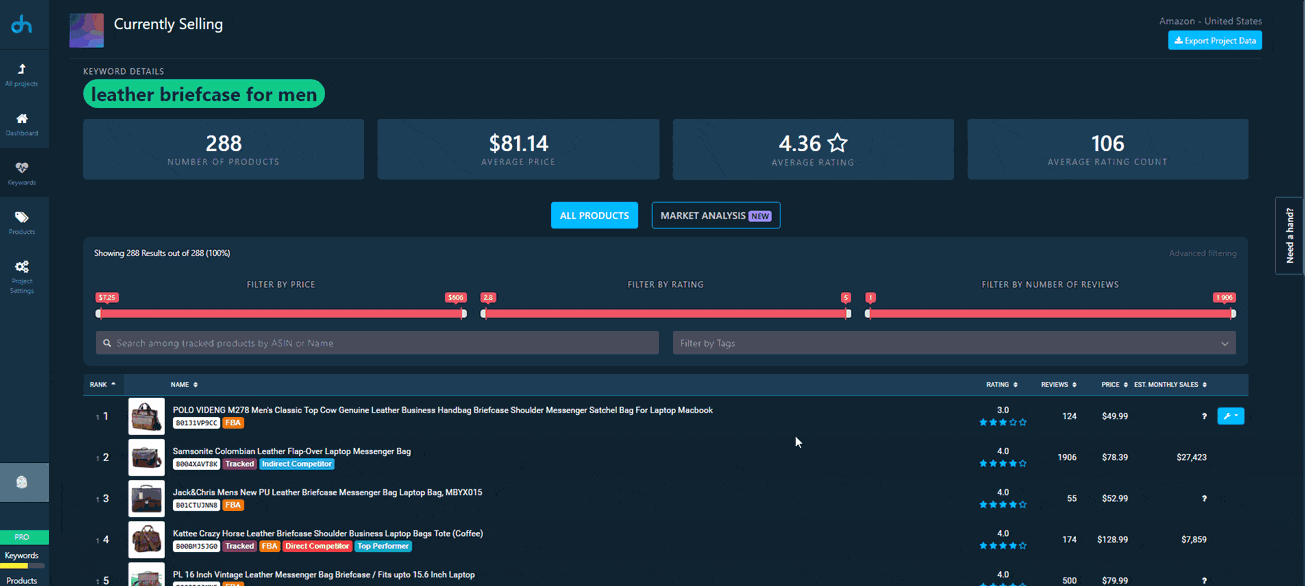
Task: Click star rating of Samsonite row
Action: pyautogui.click(x=1003, y=463)
